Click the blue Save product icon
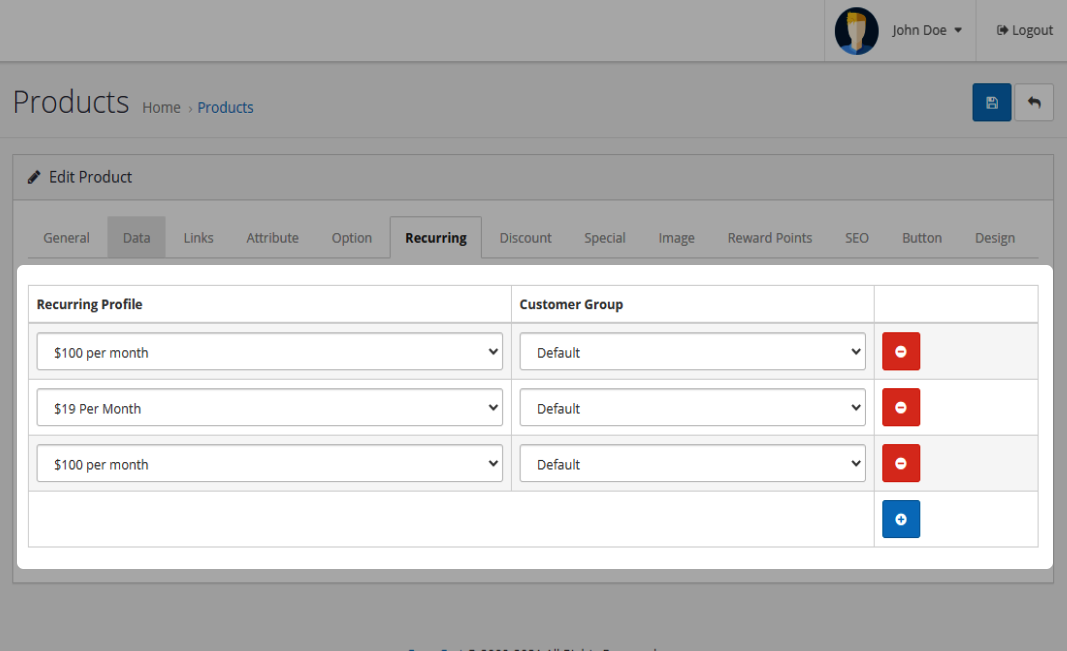 pos(991,103)
